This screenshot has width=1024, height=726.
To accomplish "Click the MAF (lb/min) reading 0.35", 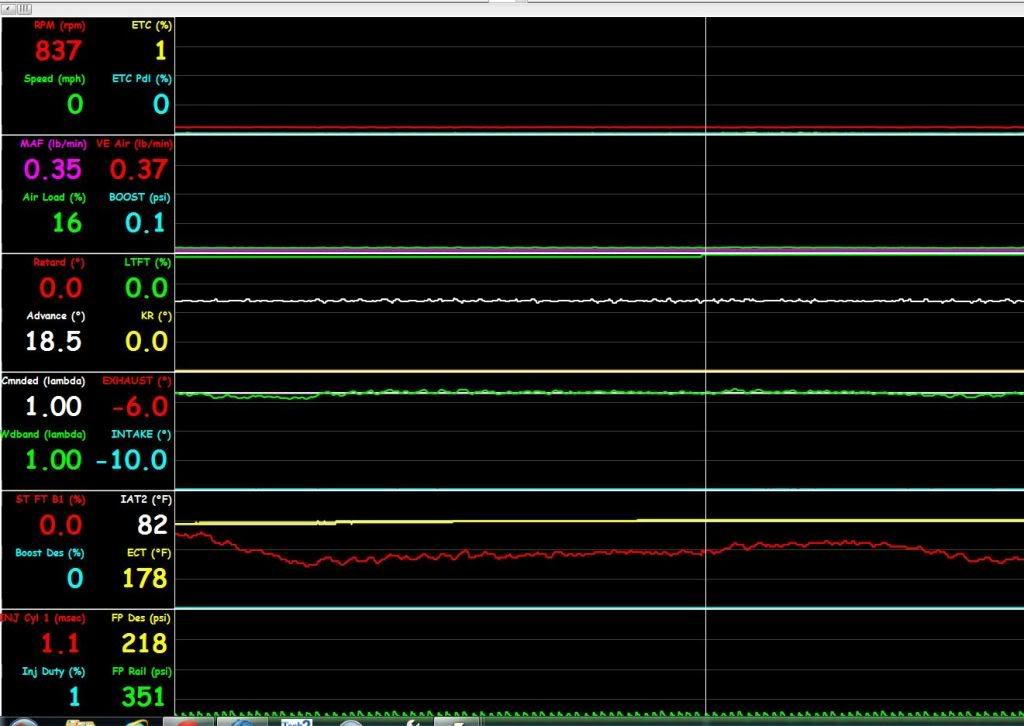I will coord(53,169).
